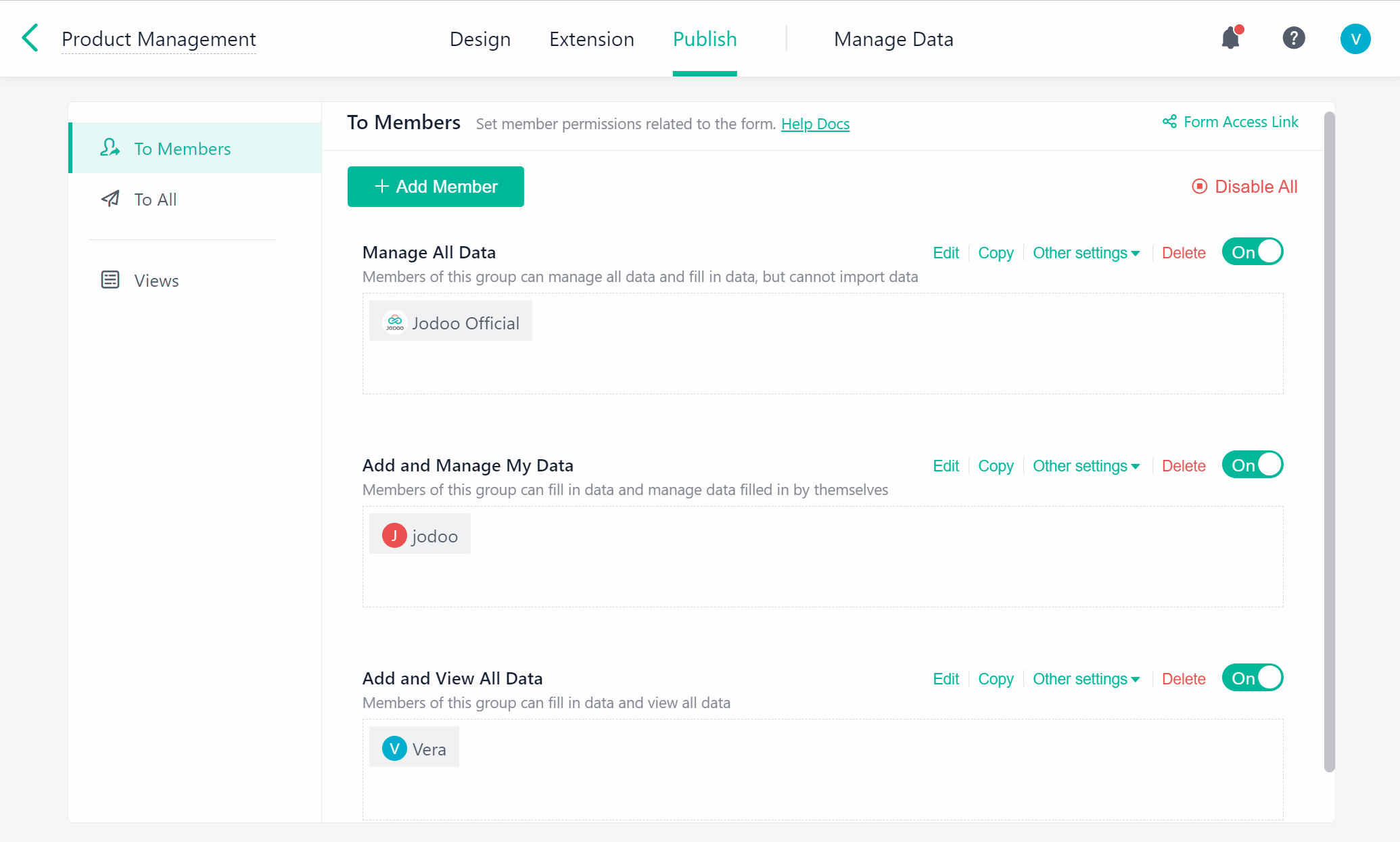1400x842 pixels.
Task: Toggle Add and View All Data switch
Action: point(1252,678)
